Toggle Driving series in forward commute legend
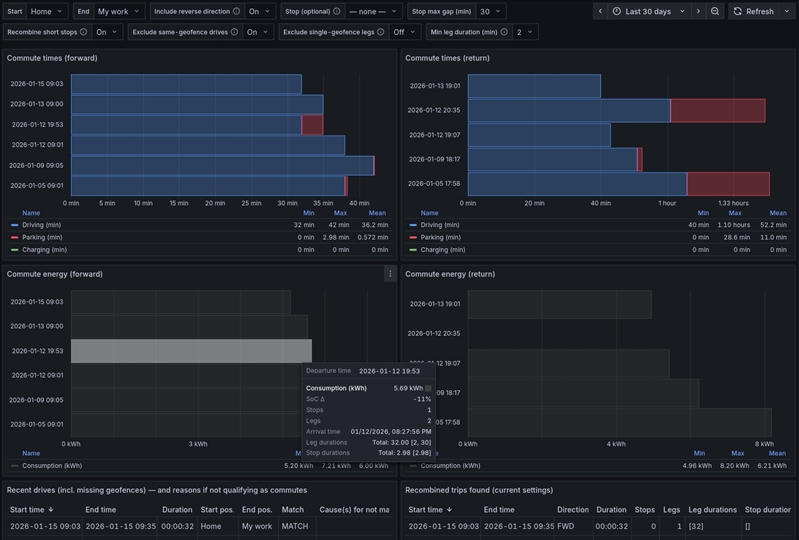The image size is (799, 540). click(x=39, y=225)
